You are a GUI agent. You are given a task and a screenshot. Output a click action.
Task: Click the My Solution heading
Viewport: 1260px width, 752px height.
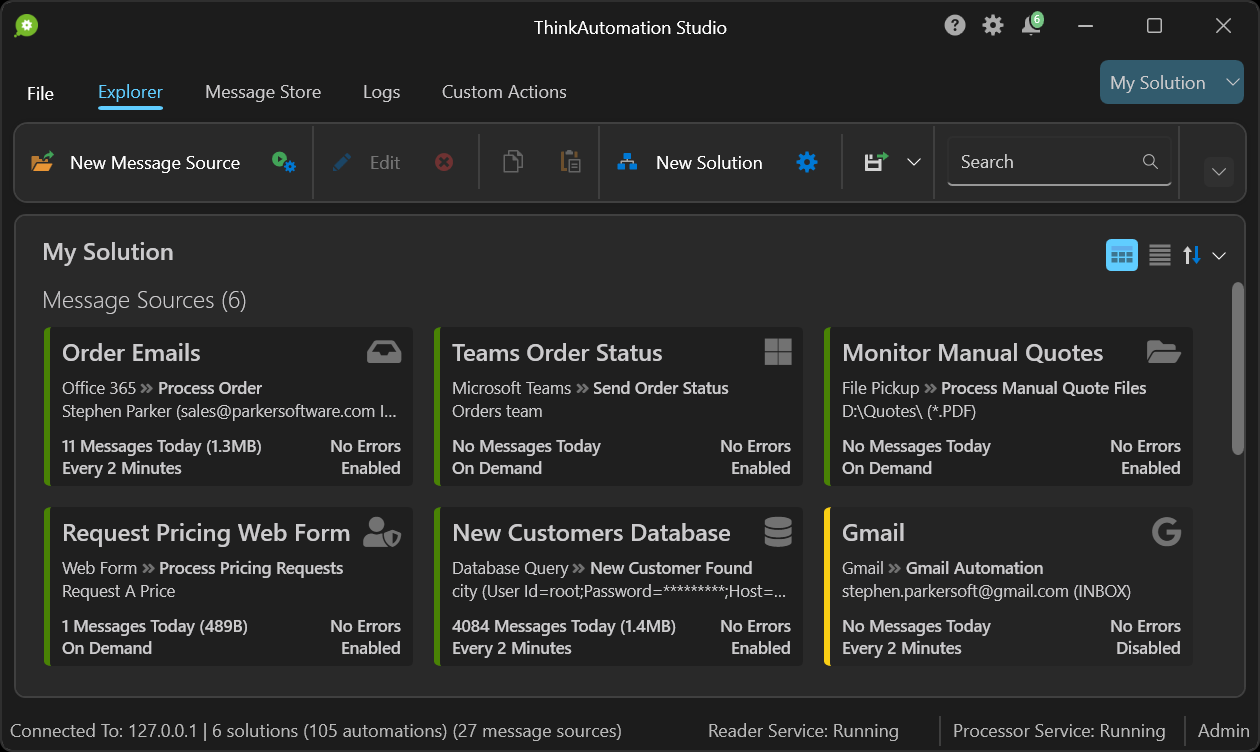108,252
